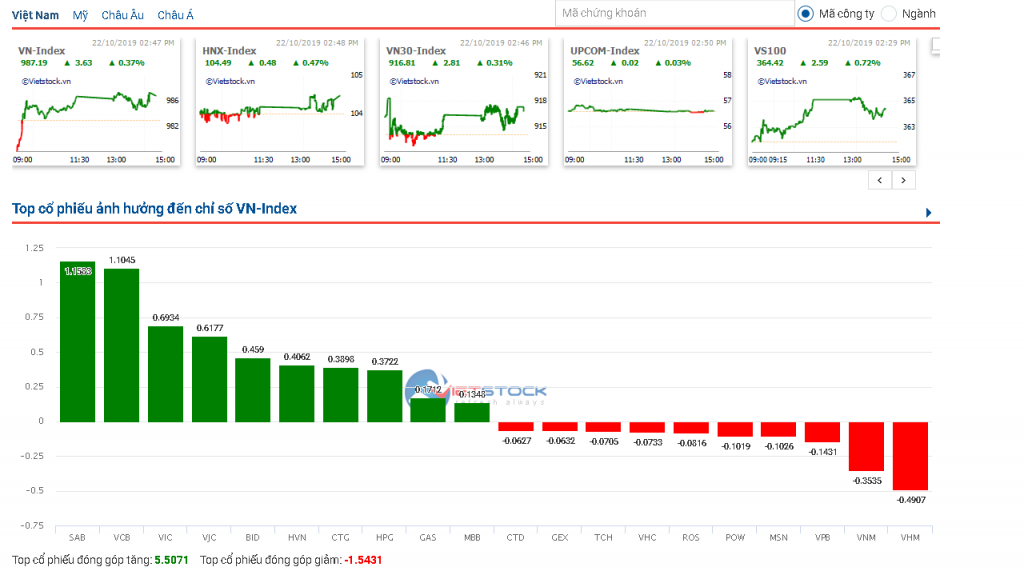This screenshot has width=1024, height=571.
Task: Switch to the Mỹ market tab
Action: [80, 16]
